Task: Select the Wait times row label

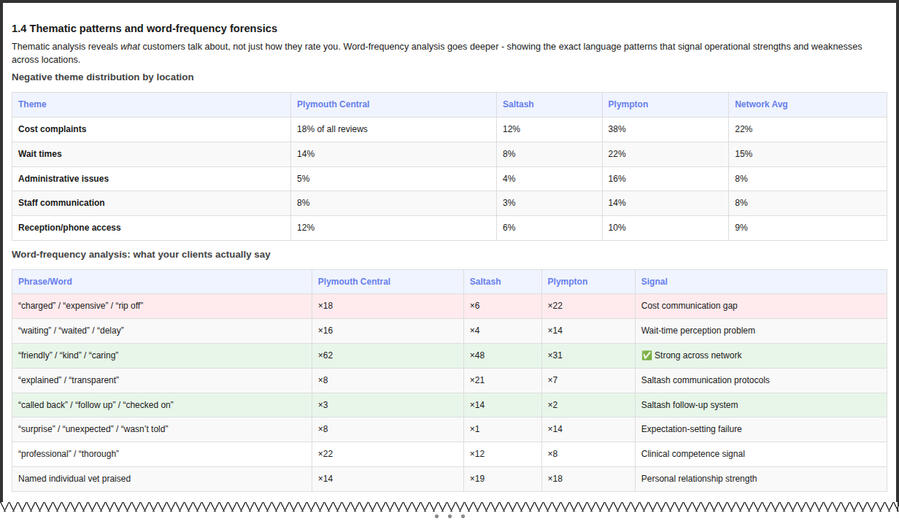Action: [41, 154]
